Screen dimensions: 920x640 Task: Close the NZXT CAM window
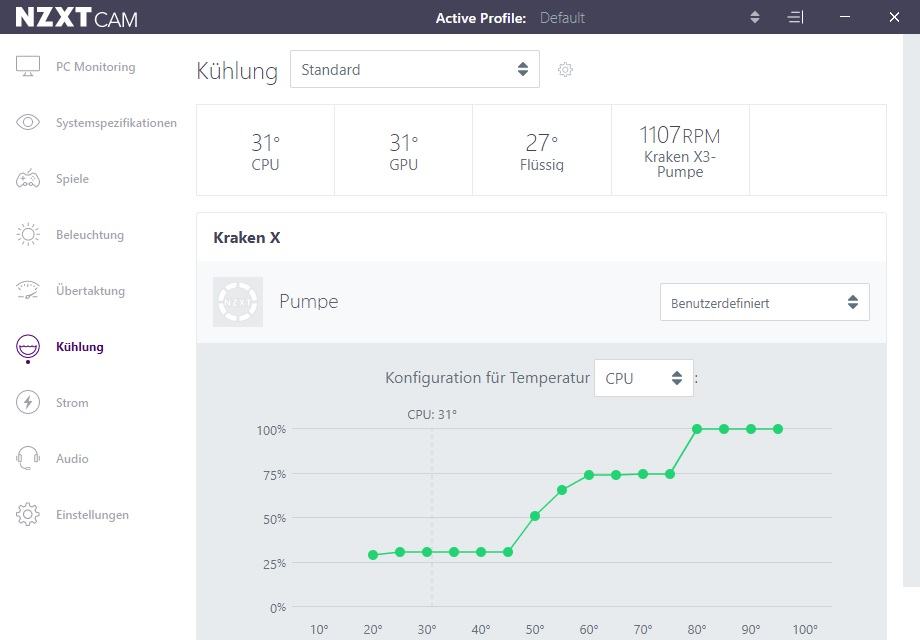click(x=894, y=17)
